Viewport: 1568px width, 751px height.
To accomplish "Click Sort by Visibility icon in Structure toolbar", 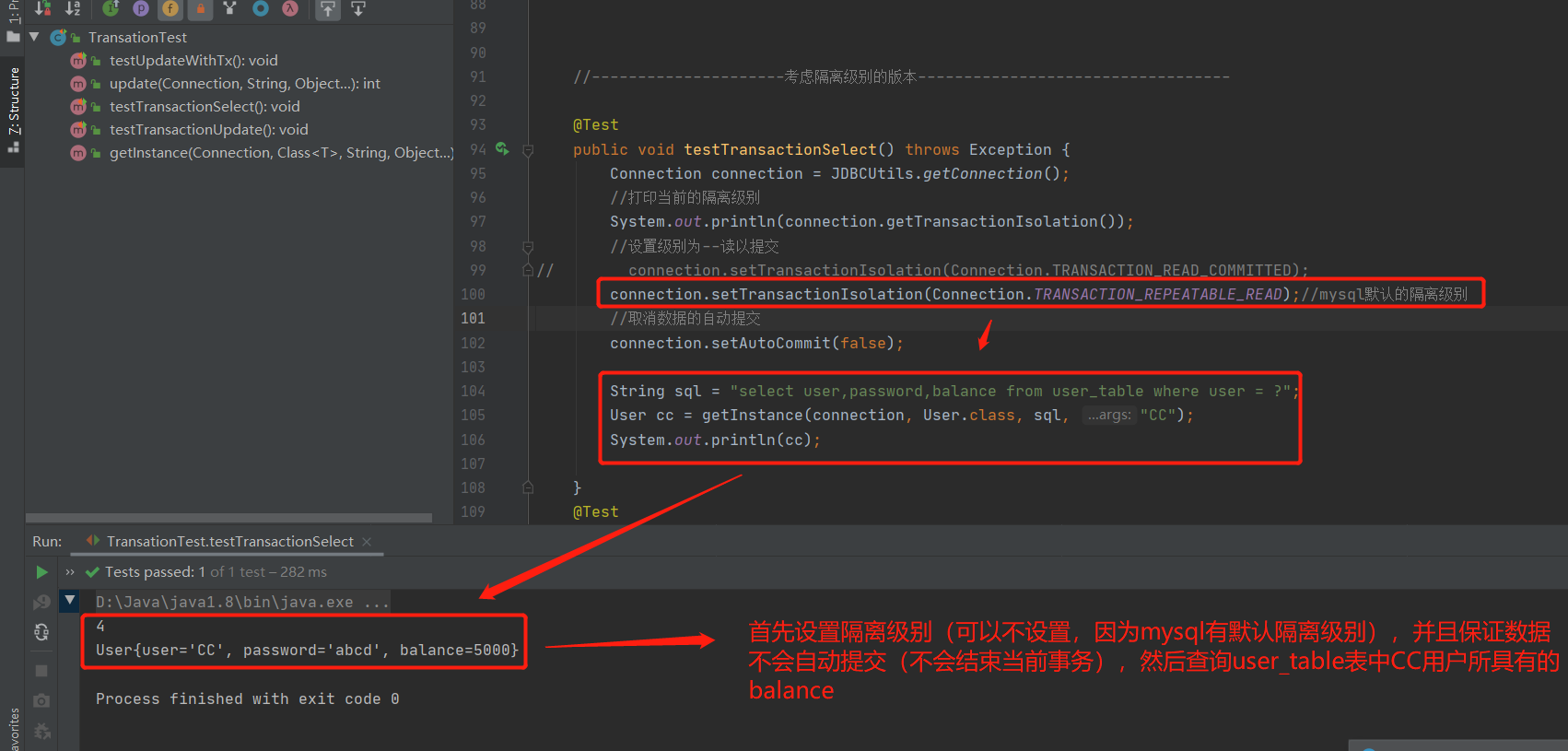I will click(x=42, y=8).
